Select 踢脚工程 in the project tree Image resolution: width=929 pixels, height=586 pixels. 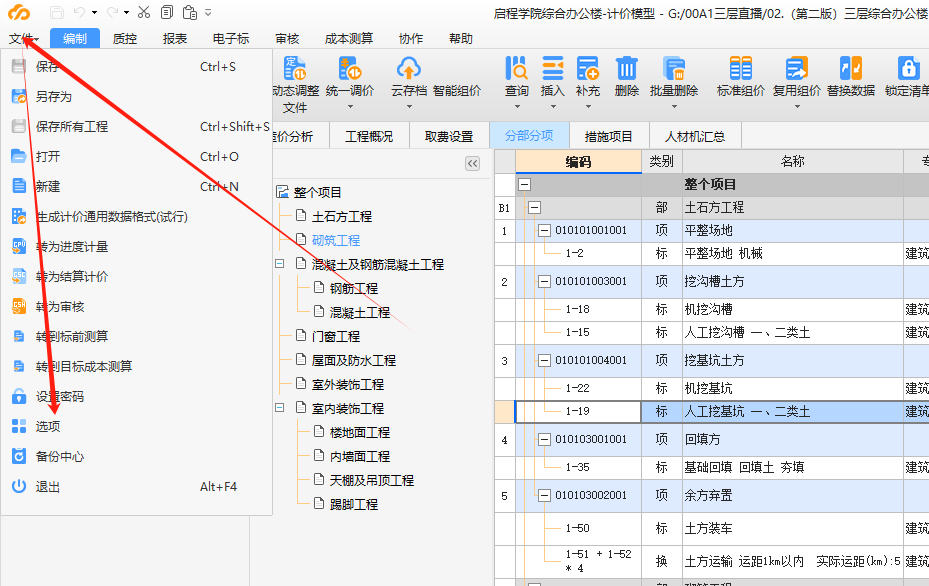coord(354,504)
